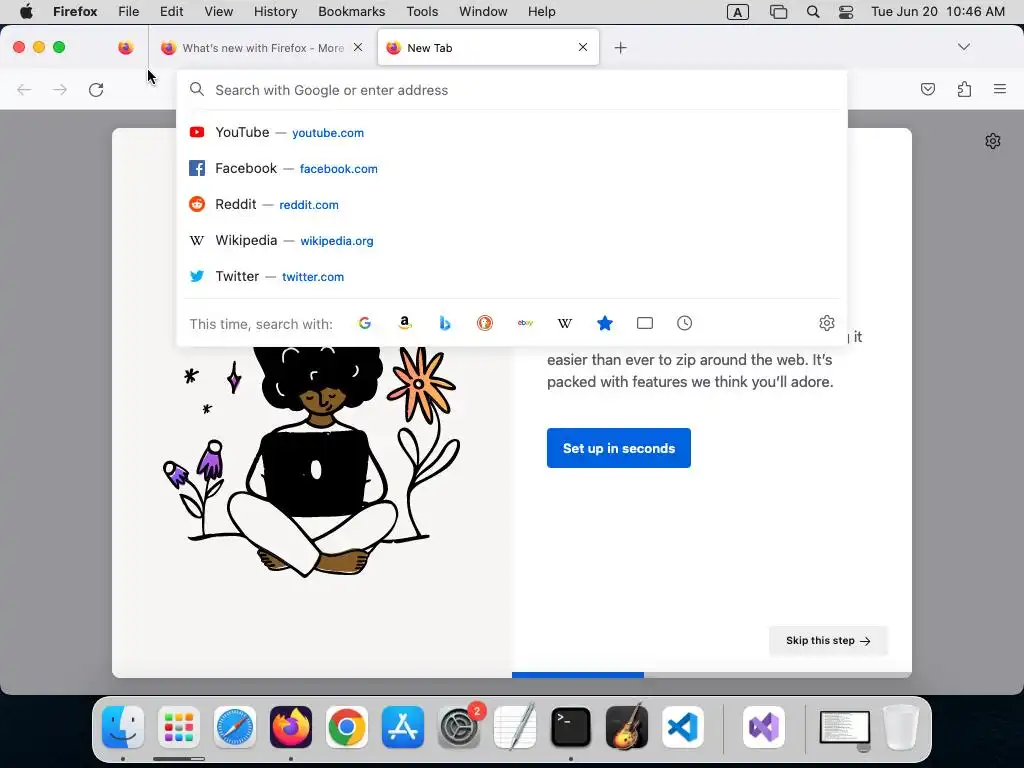Image resolution: width=1024 pixels, height=768 pixels.
Task: Search this time with Amazon icon
Action: click(405, 323)
